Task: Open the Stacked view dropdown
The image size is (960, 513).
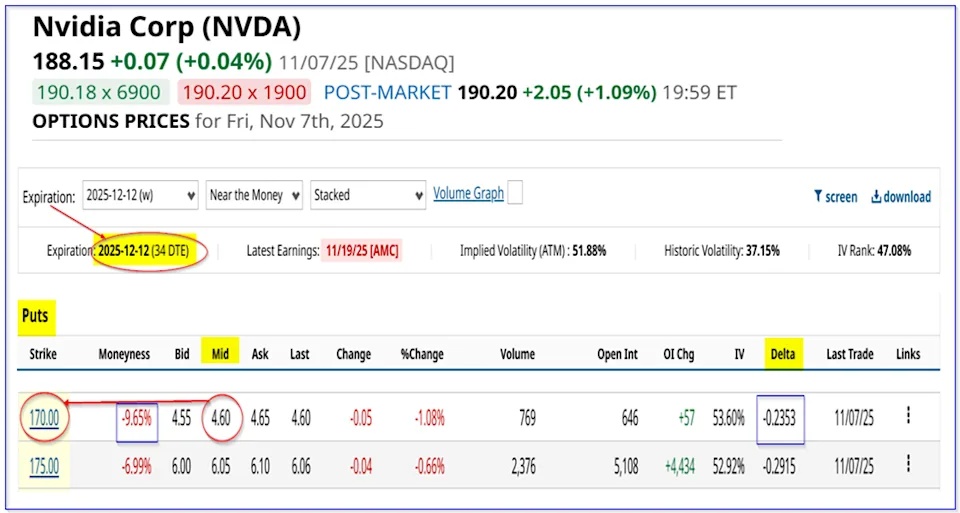Action: pyautogui.click(x=369, y=195)
